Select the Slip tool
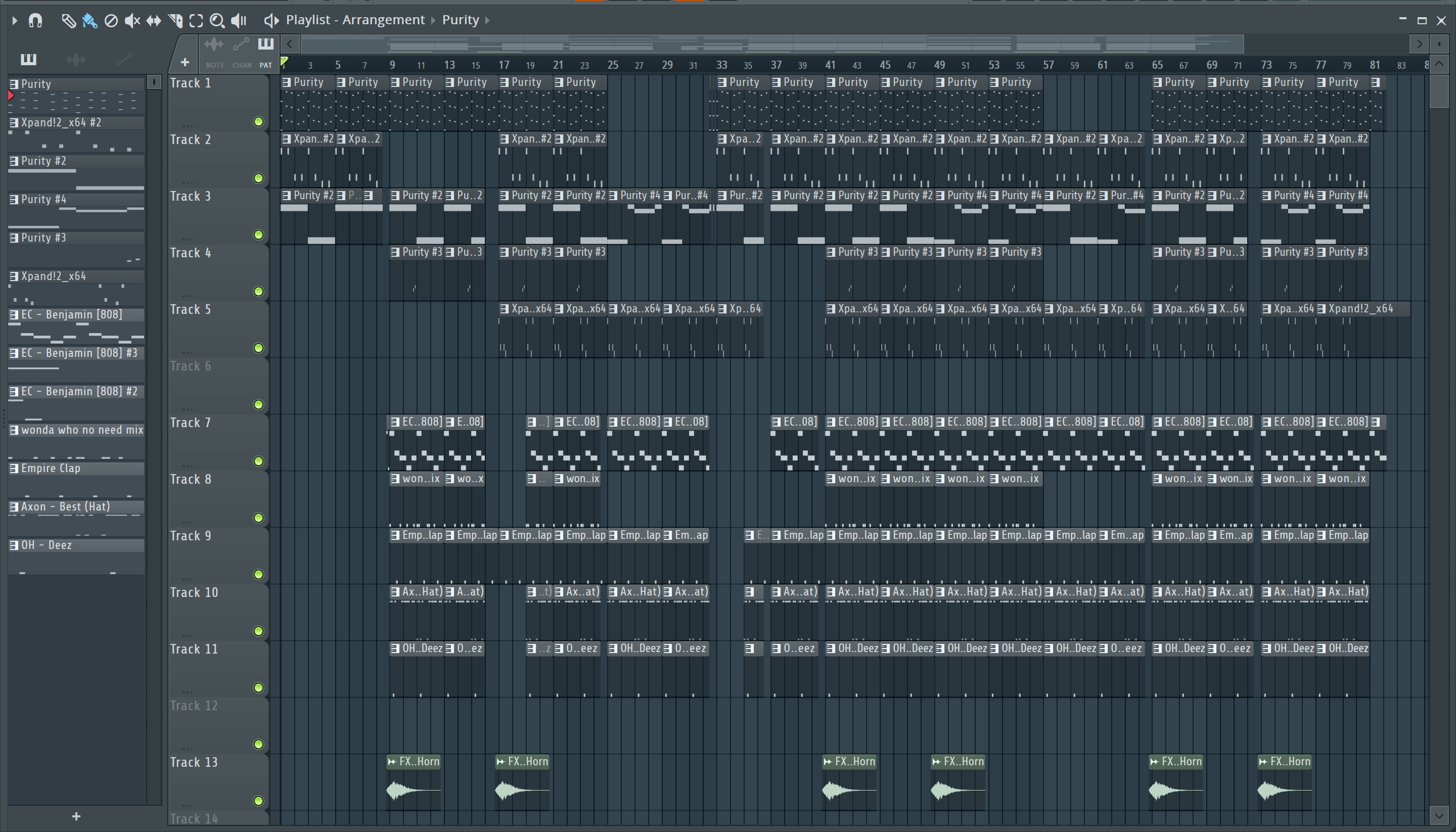 coord(153,21)
